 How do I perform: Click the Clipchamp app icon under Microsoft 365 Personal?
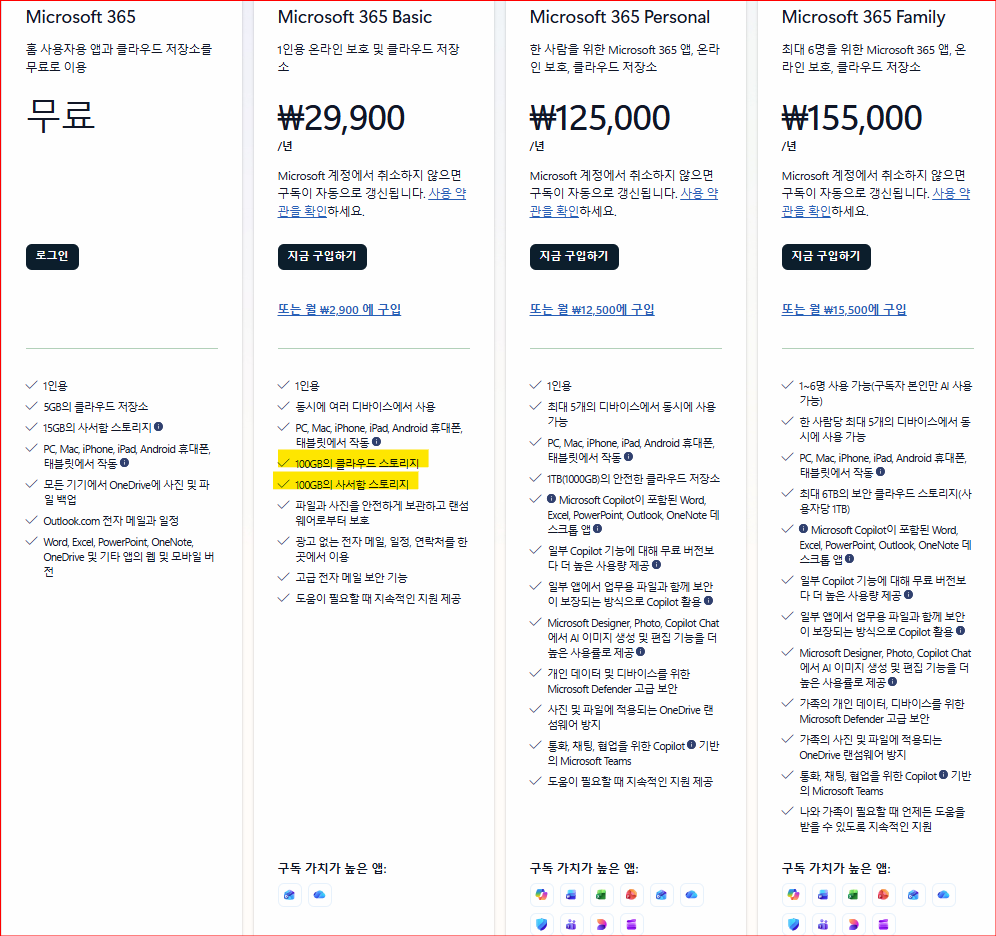pos(631,924)
